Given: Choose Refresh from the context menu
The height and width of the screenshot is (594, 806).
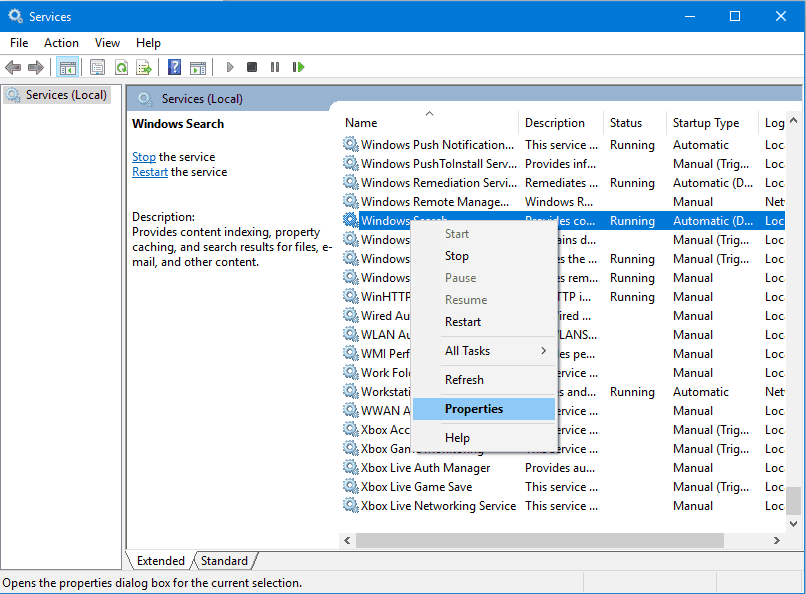Looking at the screenshot, I should tap(484, 380).
